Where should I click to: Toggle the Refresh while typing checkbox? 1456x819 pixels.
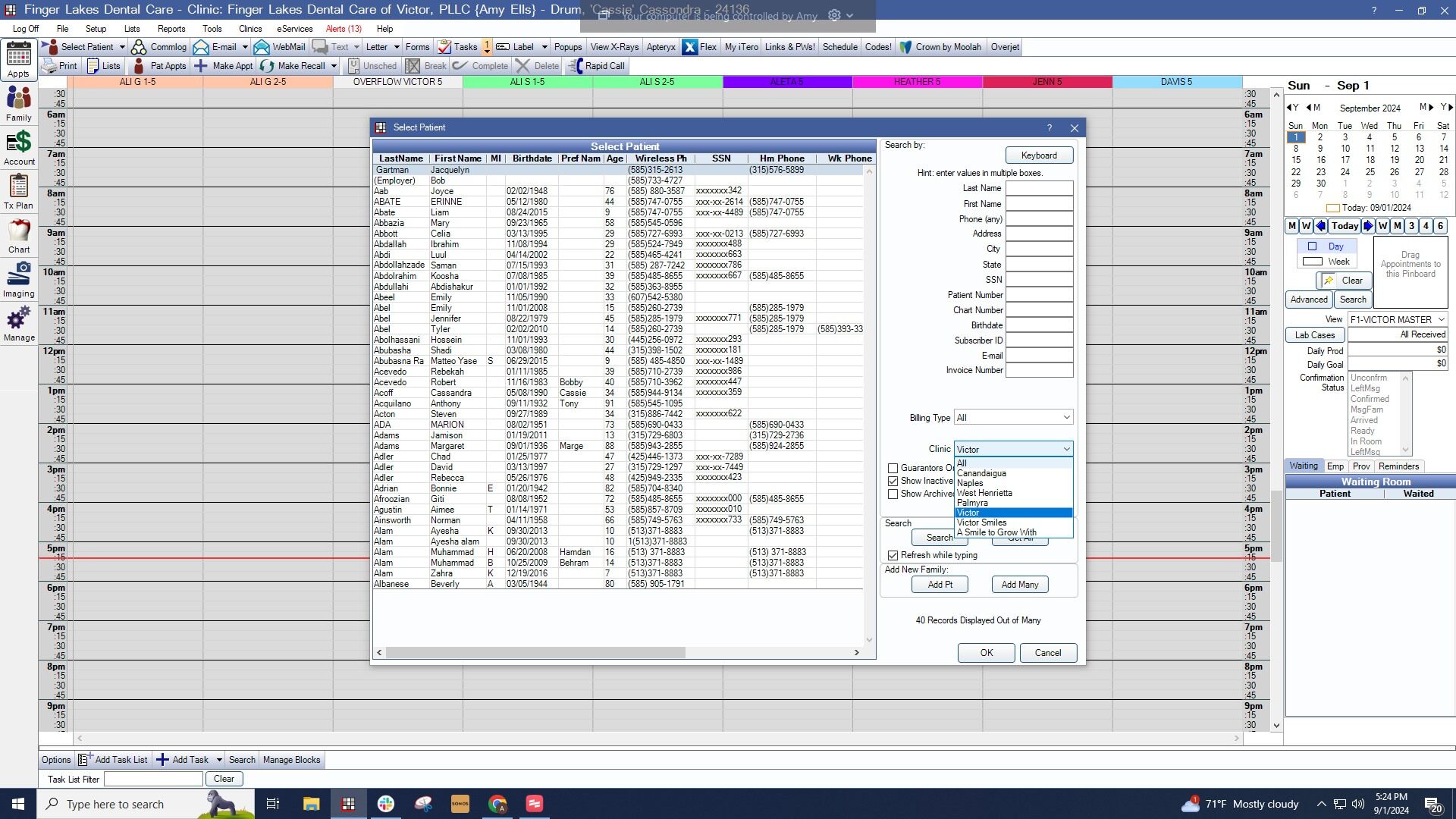893,556
